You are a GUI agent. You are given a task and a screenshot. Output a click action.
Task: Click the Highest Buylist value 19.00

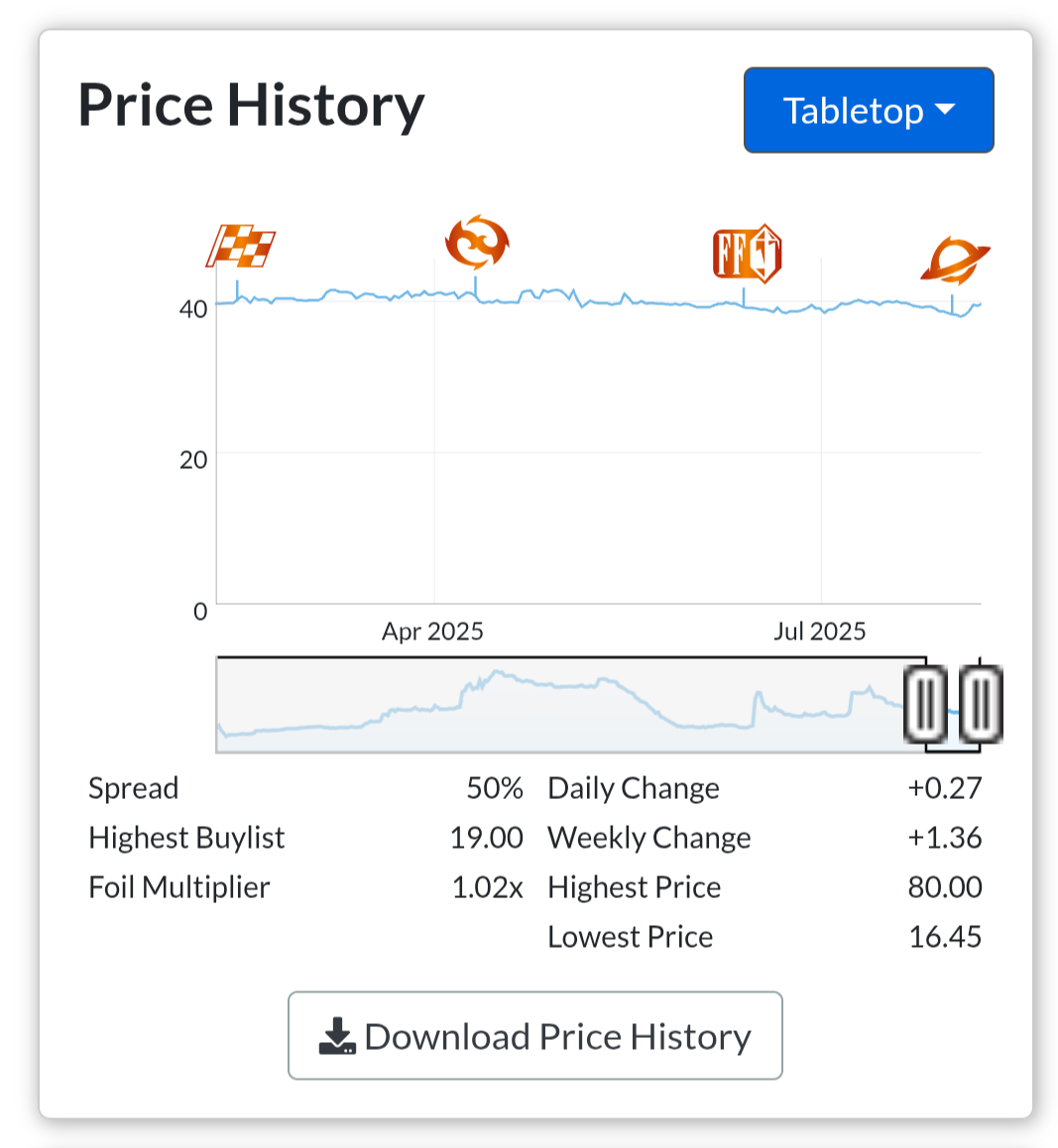pos(486,838)
